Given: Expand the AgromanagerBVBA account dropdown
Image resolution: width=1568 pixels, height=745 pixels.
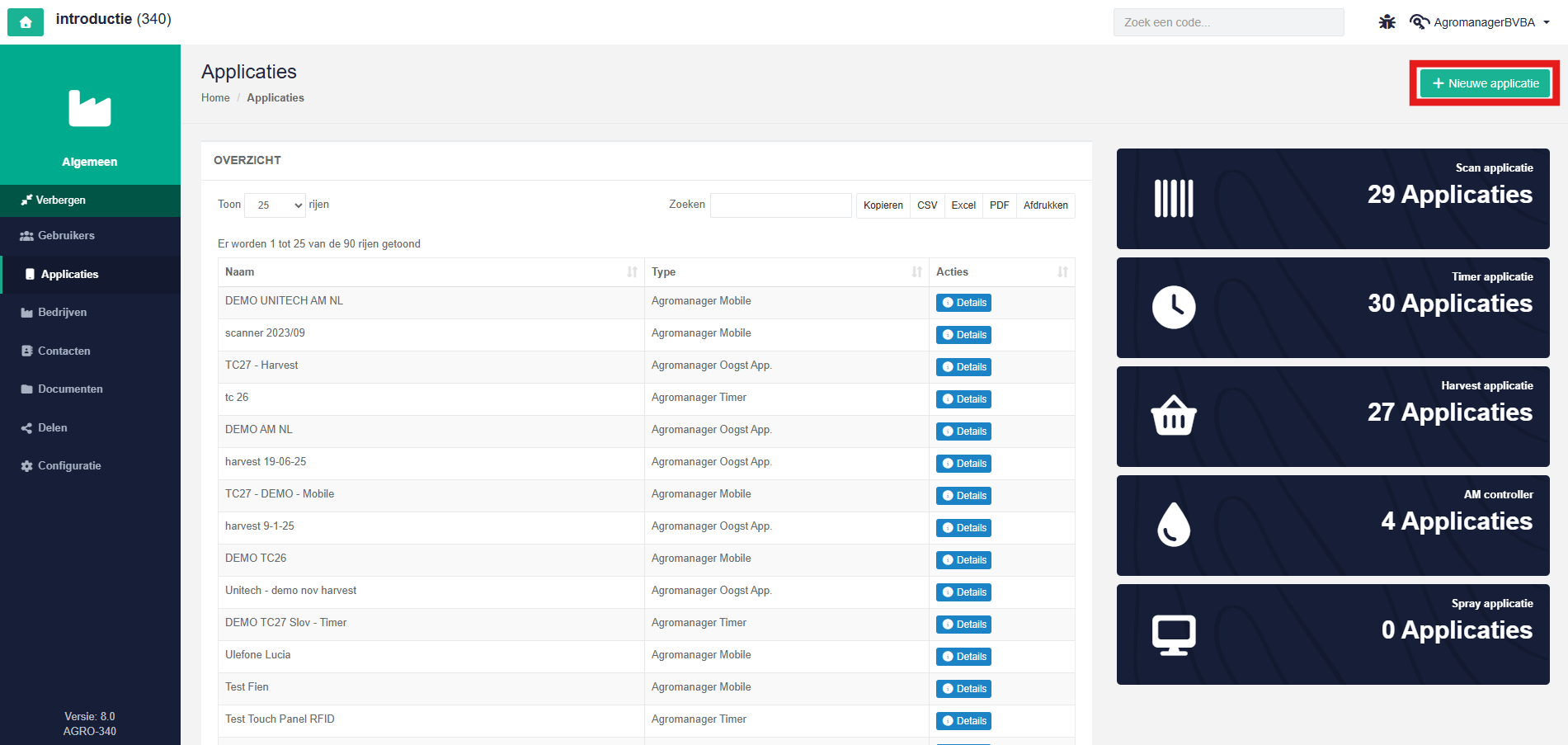Looking at the screenshot, I should (1492, 22).
